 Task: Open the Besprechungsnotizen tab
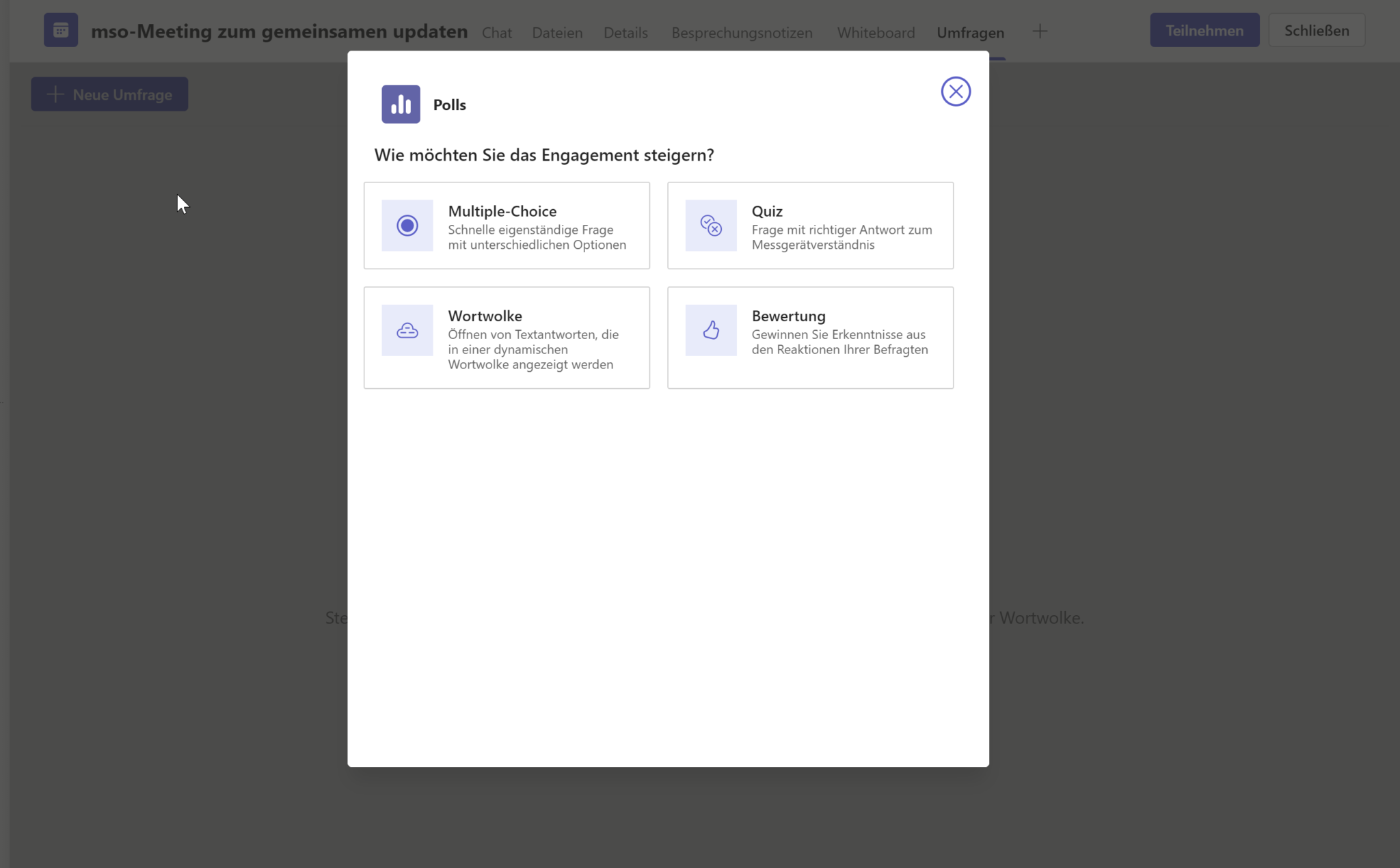[742, 32]
